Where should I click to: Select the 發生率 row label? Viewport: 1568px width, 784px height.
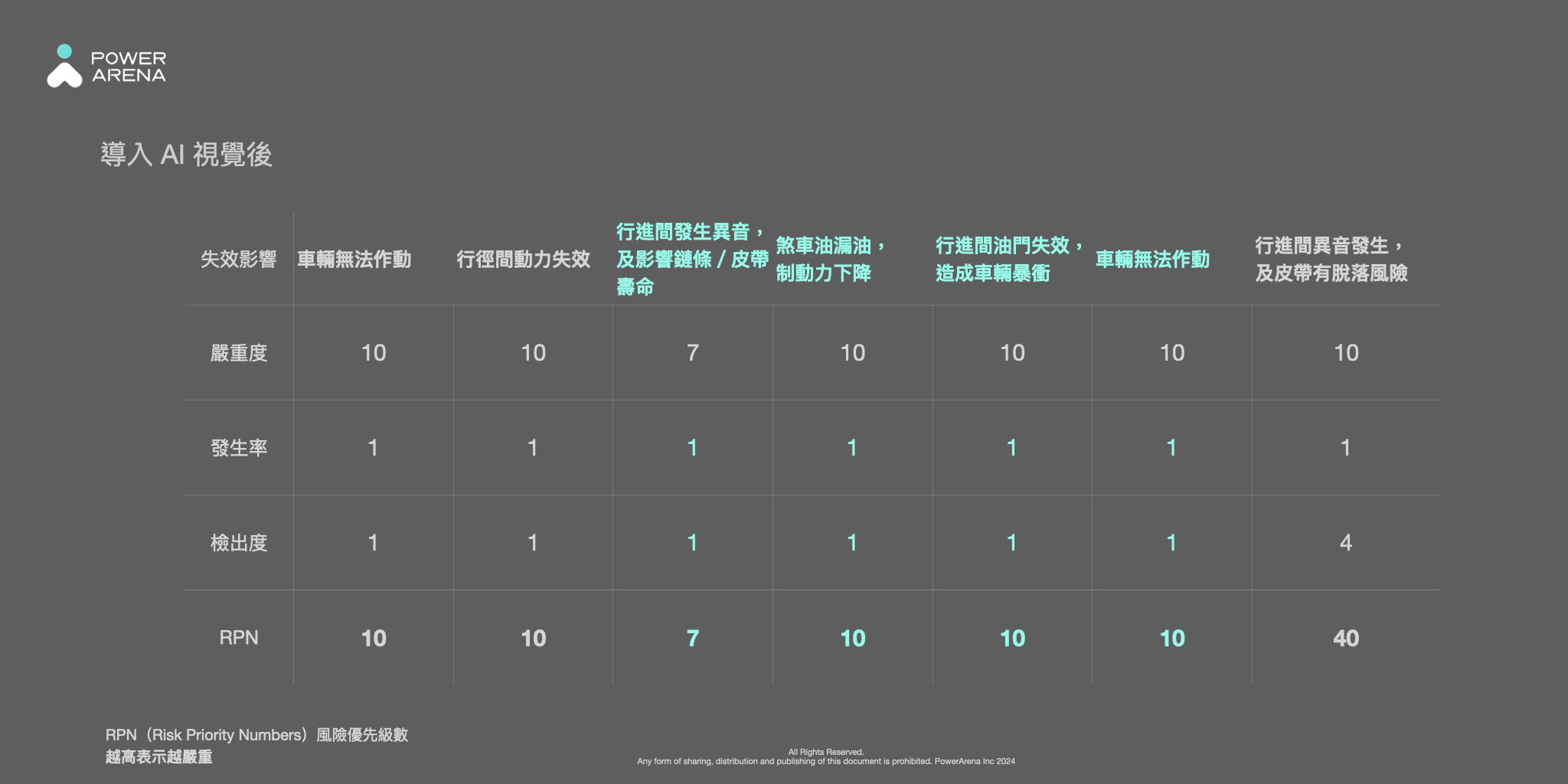240,448
